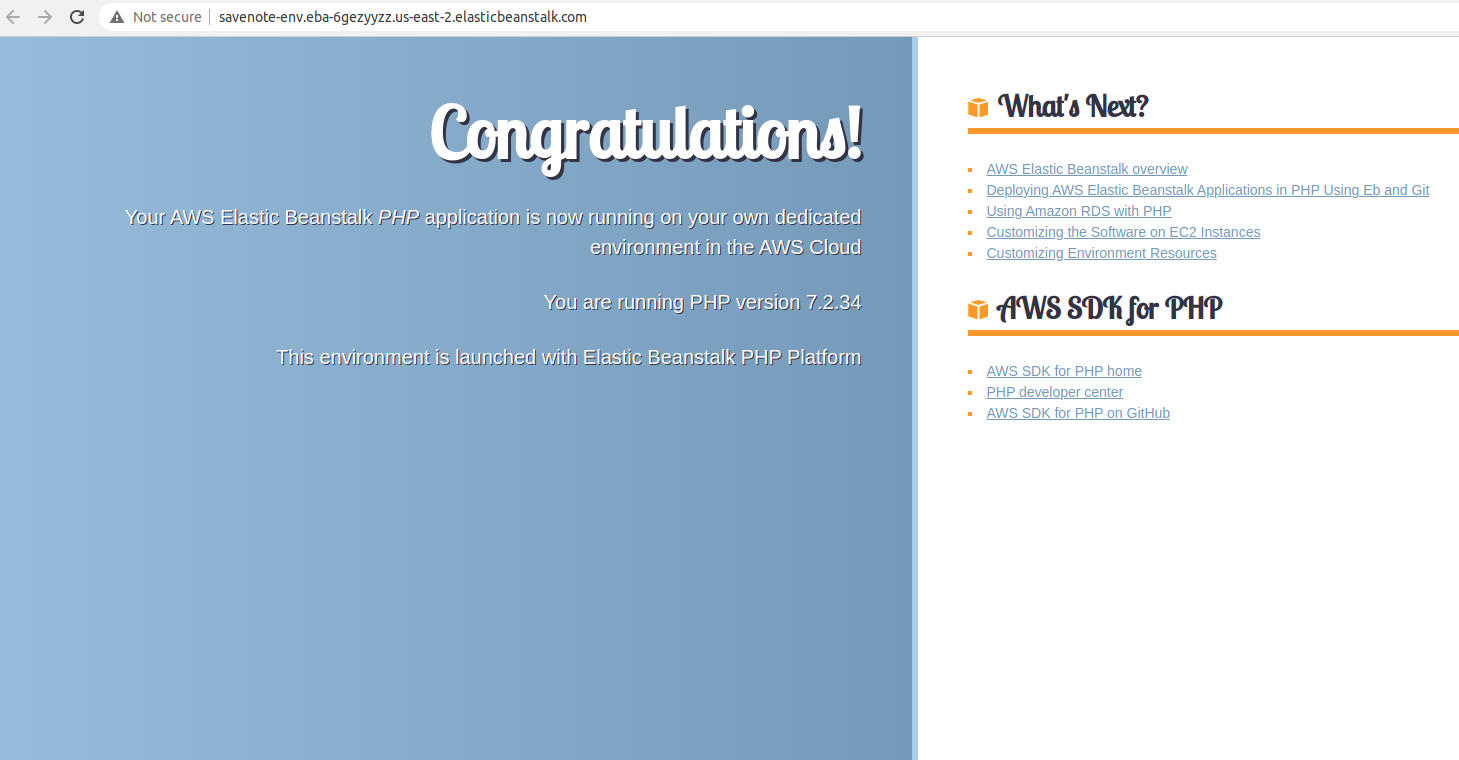The image size is (1459, 760).
Task: Open the AWS SDK for PHP on GitHub link
Action: (x=1078, y=413)
